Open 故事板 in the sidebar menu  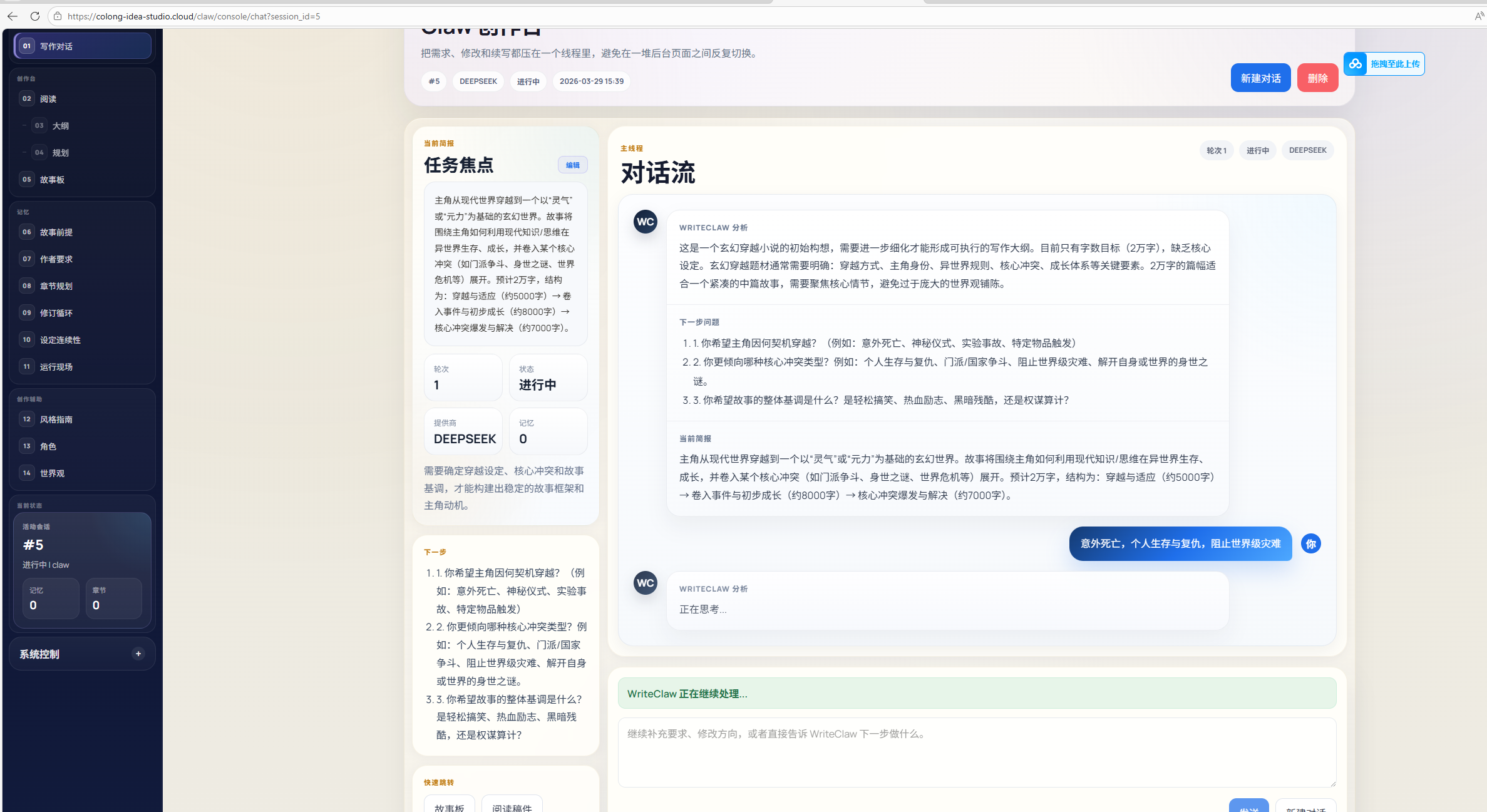(x=53, y=180)
